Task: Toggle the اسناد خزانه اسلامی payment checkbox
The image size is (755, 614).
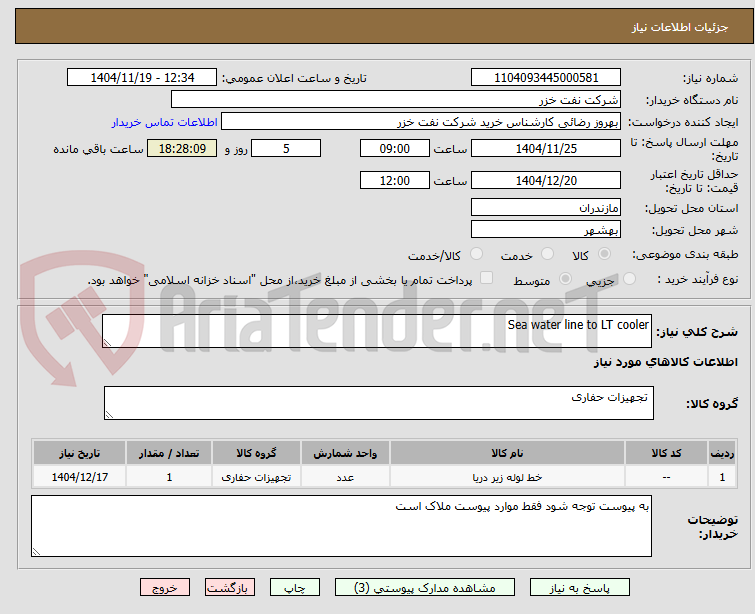Action: [x=487, y=278]
